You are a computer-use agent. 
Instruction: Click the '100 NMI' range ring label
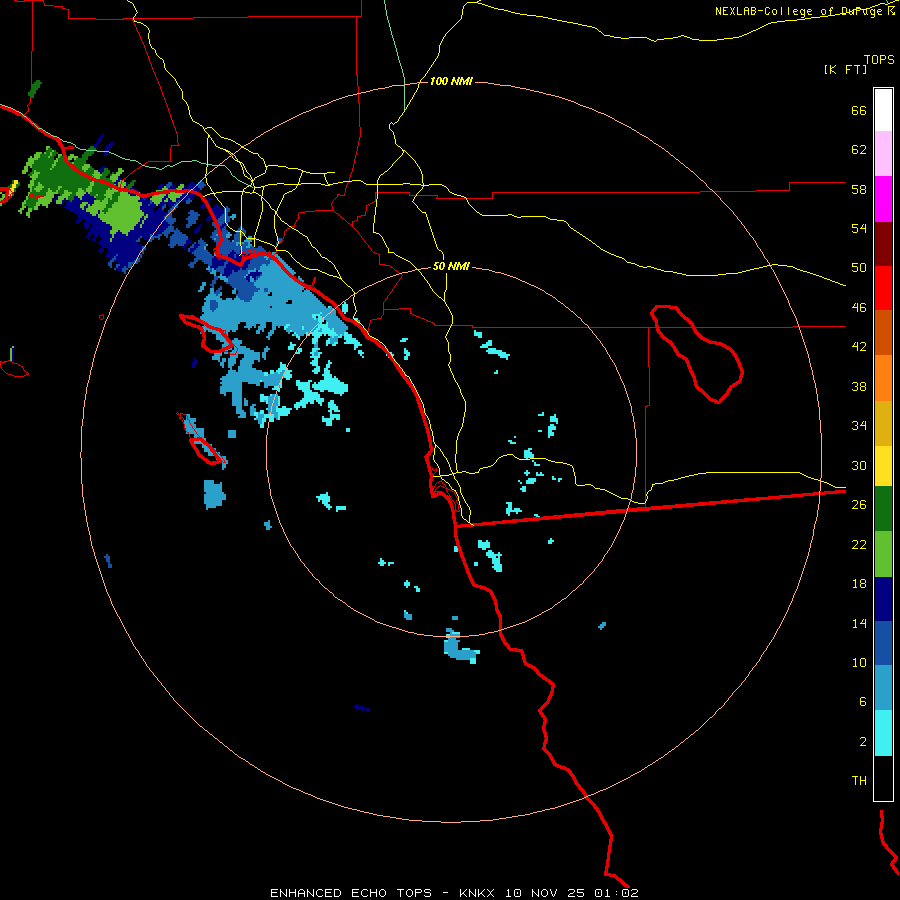[x=451, y=82]
